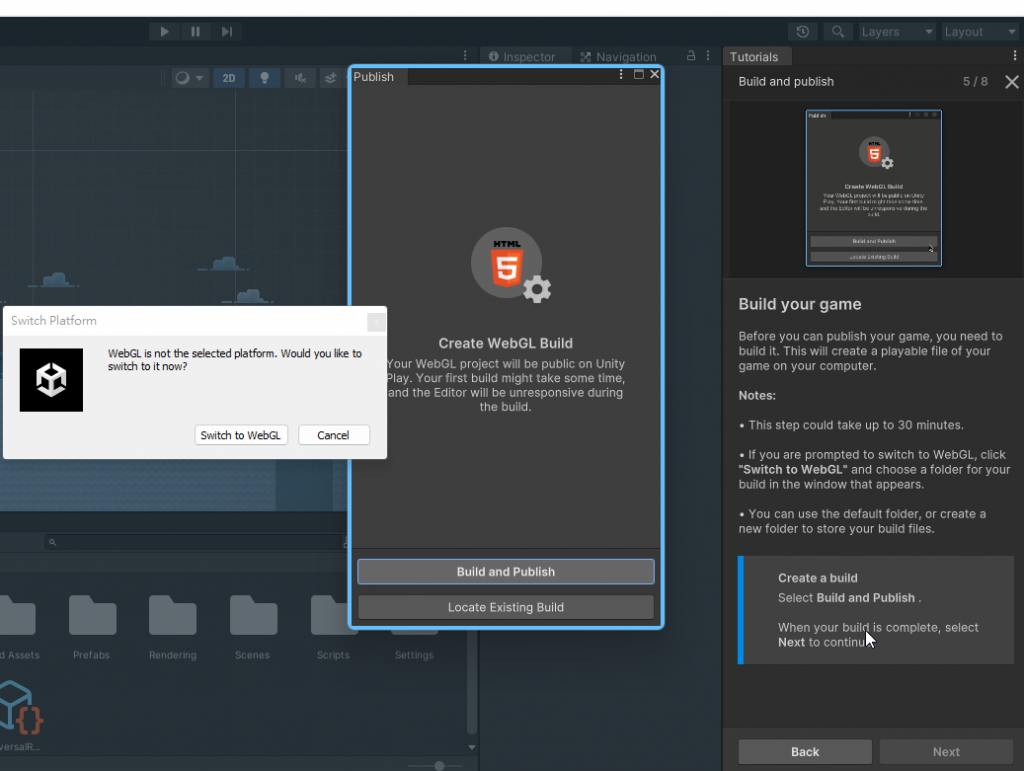The height and width of the screenshot is (771, 1024).
Task: Select the Tutorials tab
Action: [x=756, y=57]
